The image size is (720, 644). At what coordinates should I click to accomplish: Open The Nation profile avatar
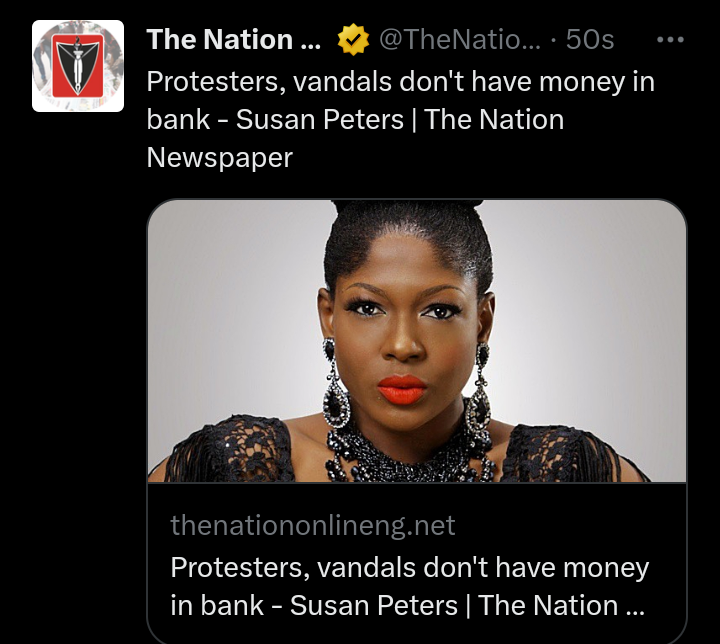click(x=78, y=66)
